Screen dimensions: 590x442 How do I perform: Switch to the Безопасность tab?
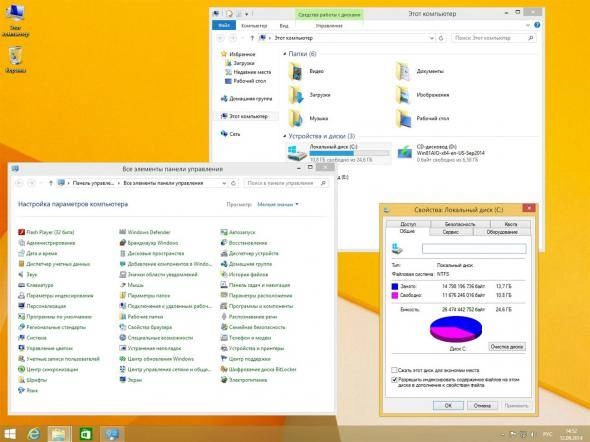coord(460,224)
